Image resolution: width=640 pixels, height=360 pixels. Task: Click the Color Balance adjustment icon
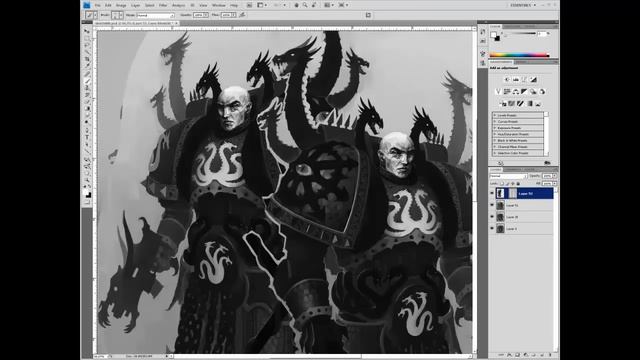click(x=516, y=91)
